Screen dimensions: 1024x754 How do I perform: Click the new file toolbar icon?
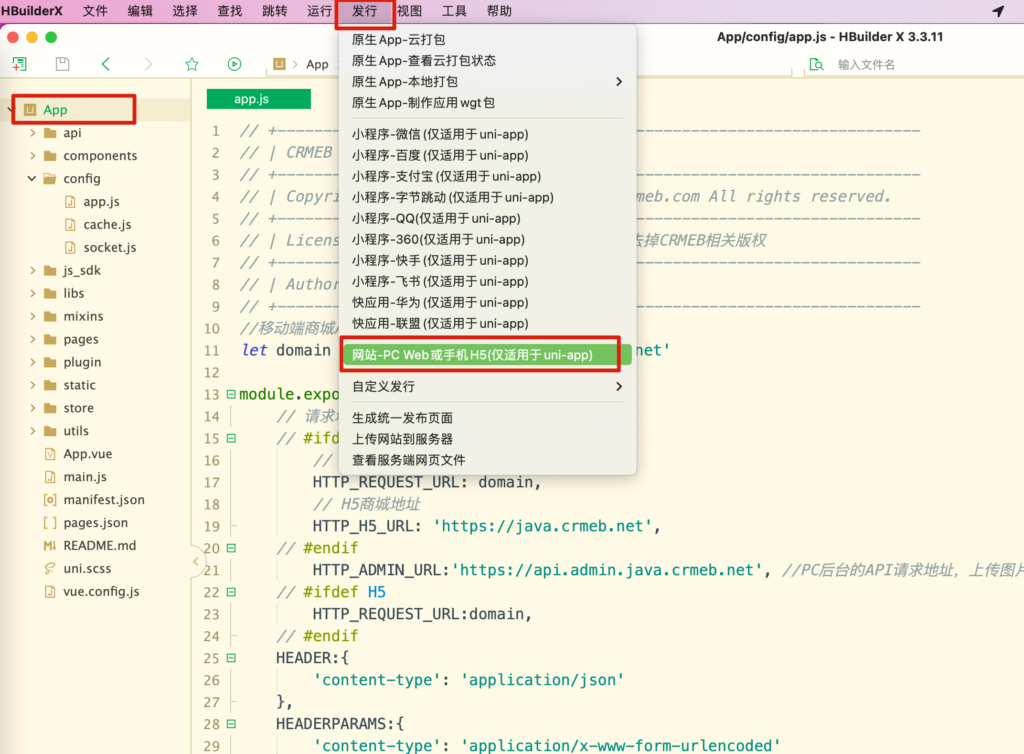click(x=20, y=64)
